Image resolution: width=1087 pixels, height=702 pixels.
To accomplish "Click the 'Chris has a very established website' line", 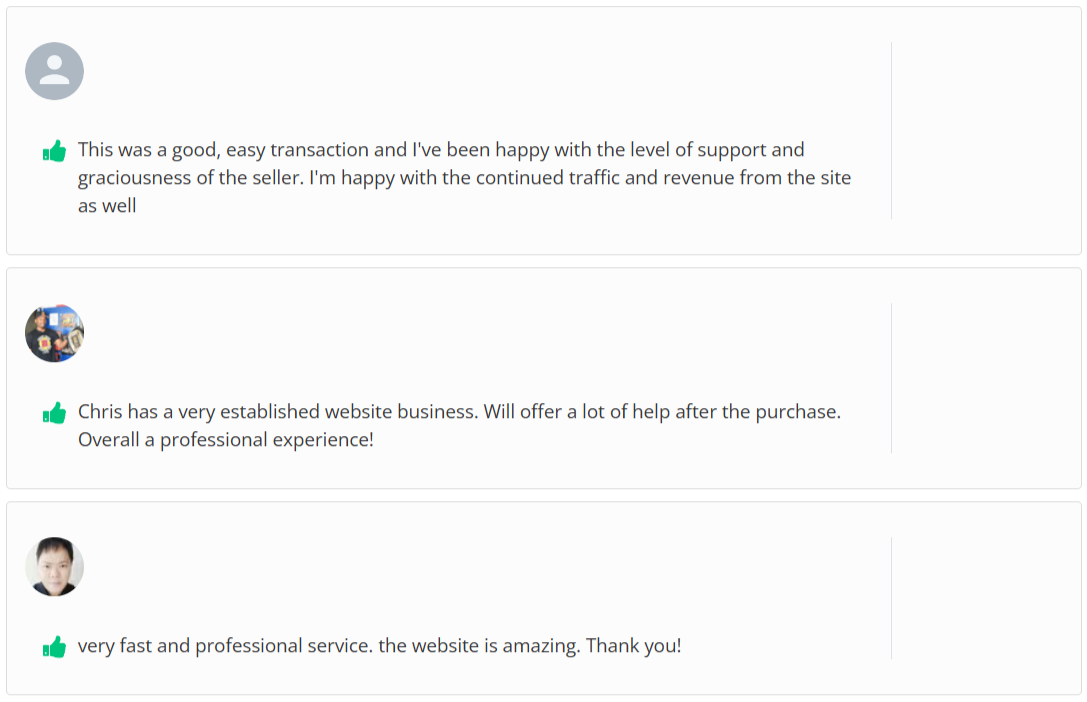I will 459,412.
